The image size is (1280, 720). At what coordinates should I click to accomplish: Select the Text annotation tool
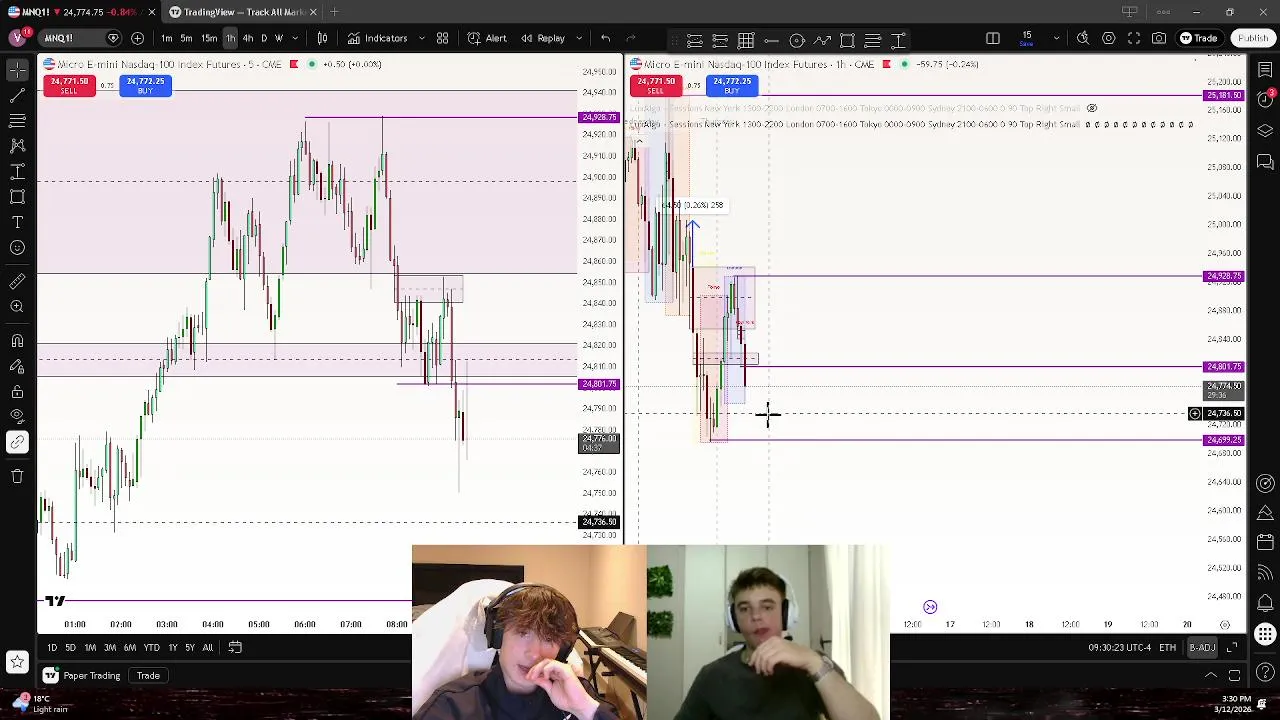pos(17,222)
